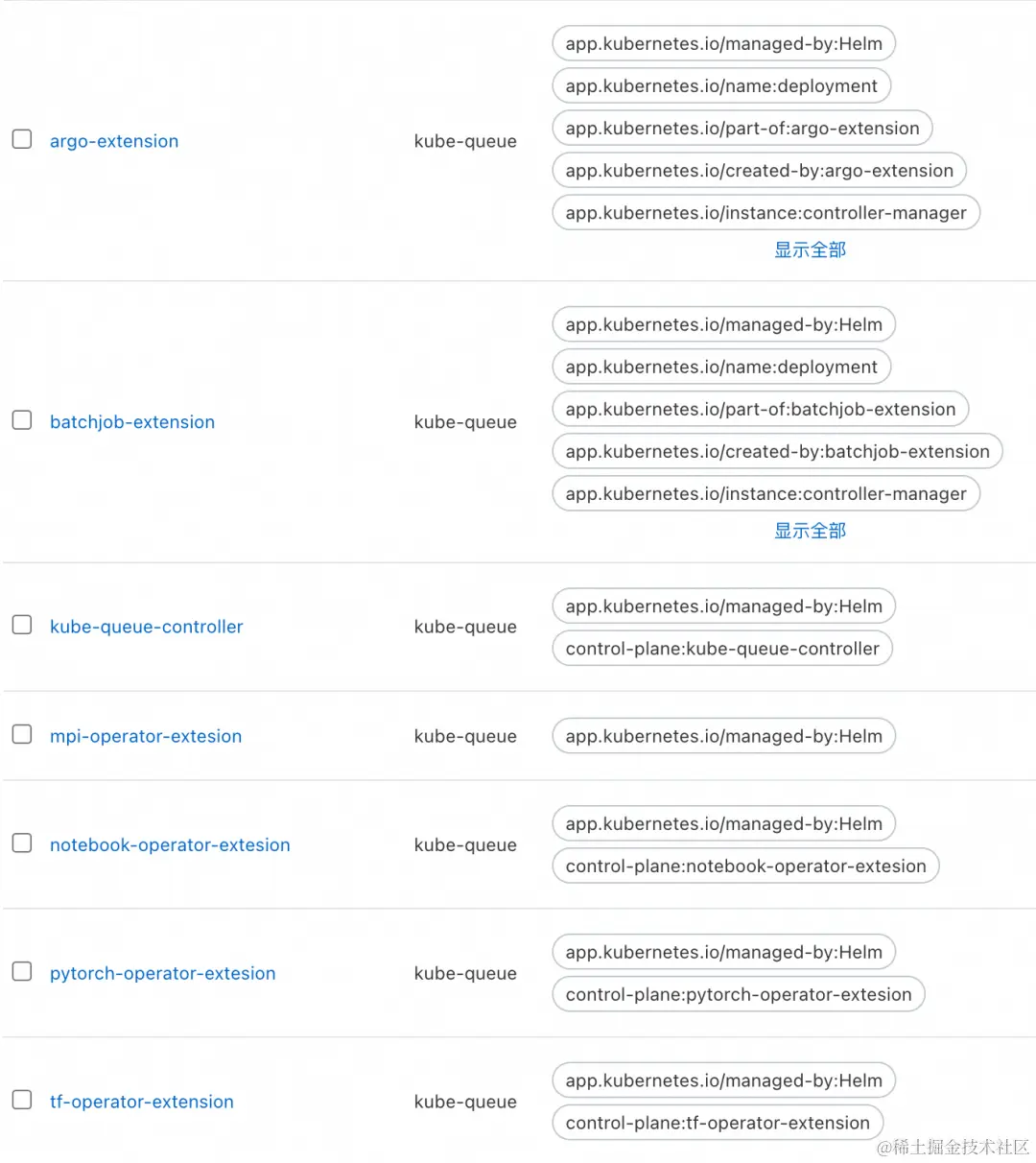Screen dimensions: 1036x1163
Task: Click the part-of:argo-extension label tag
Action: (x=742, y=128)
